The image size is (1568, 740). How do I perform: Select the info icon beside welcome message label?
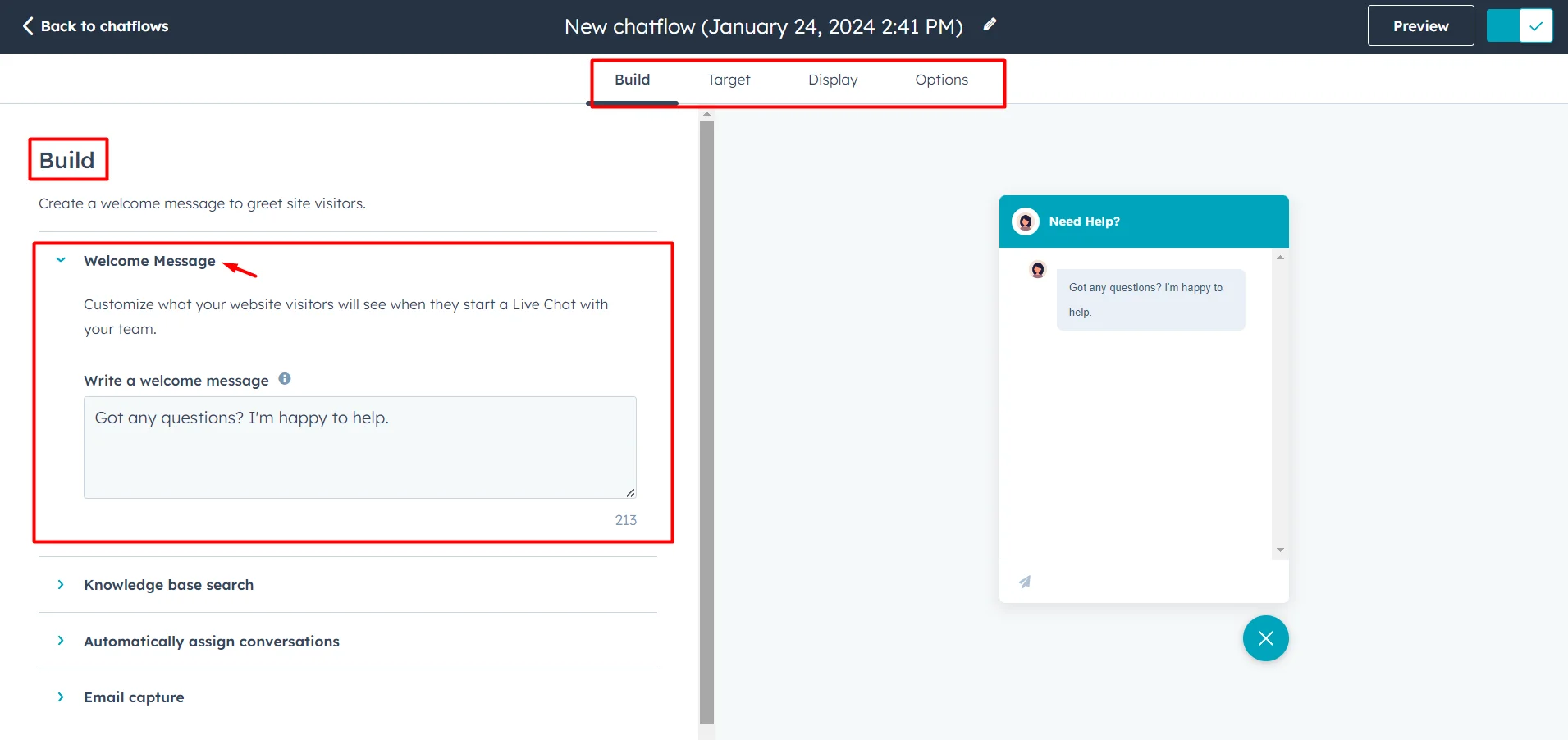(x=284, y=378)
